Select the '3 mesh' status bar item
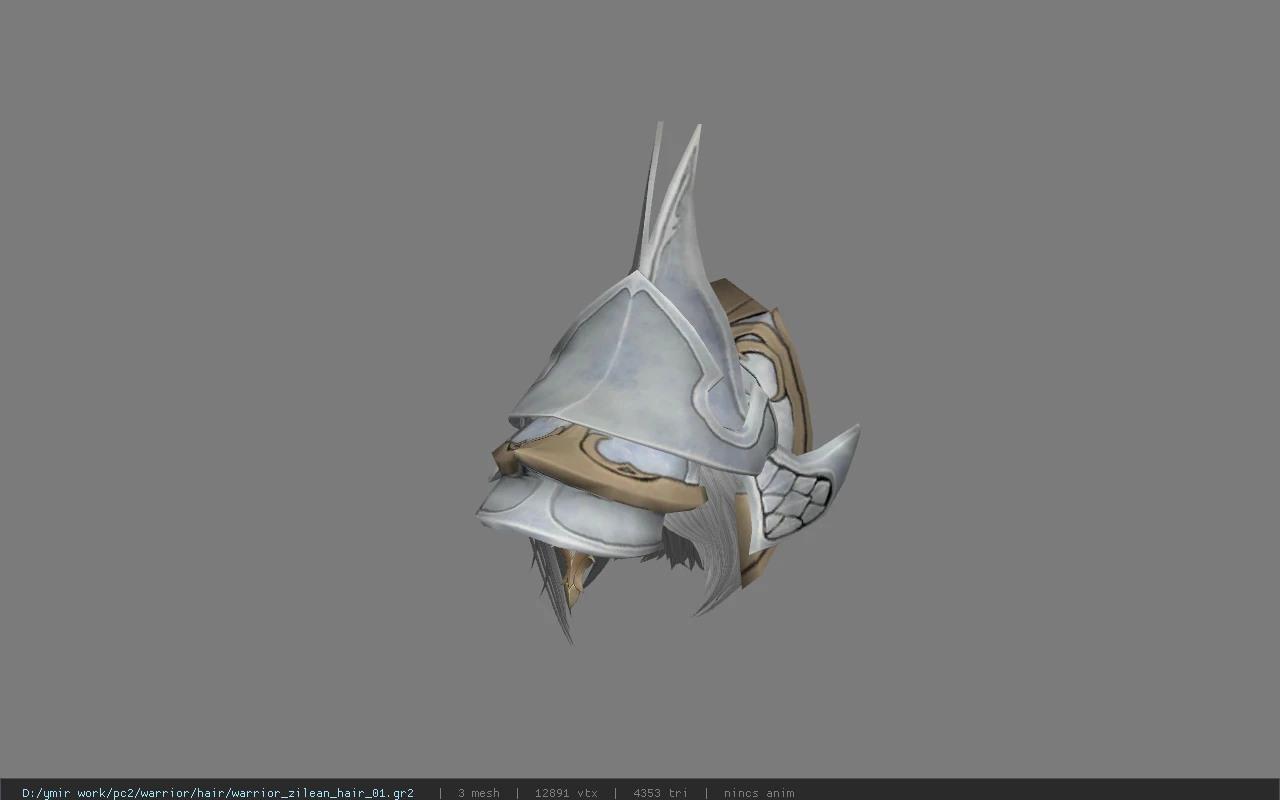The image size is (1280, 800). coord(478,793)
